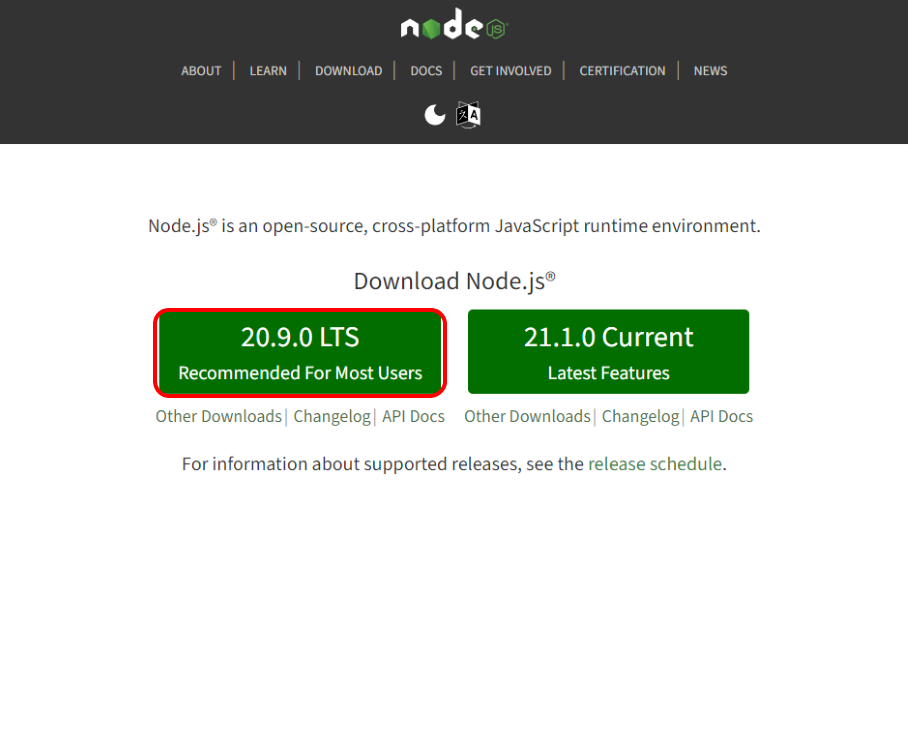
Task: Go to the Learn section
Action: click(x=268, y=71)
